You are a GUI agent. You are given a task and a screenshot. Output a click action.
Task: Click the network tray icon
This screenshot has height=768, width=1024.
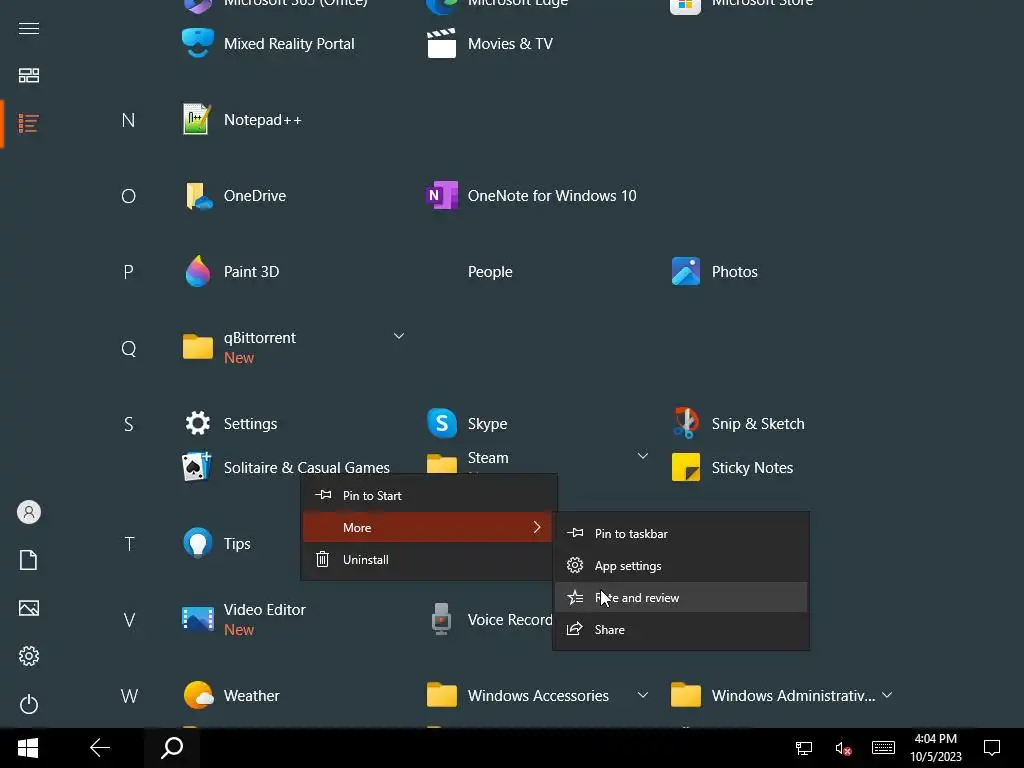[804, 748]
